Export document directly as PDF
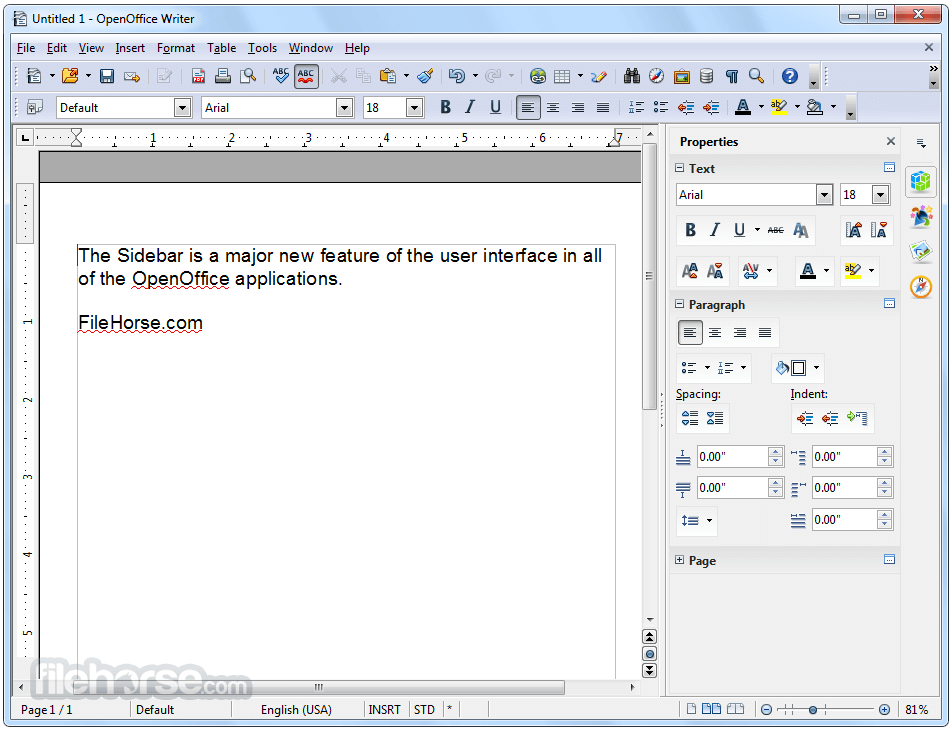Image resolution: width=952 pixels, height=730 pixels. coord(198,76)
